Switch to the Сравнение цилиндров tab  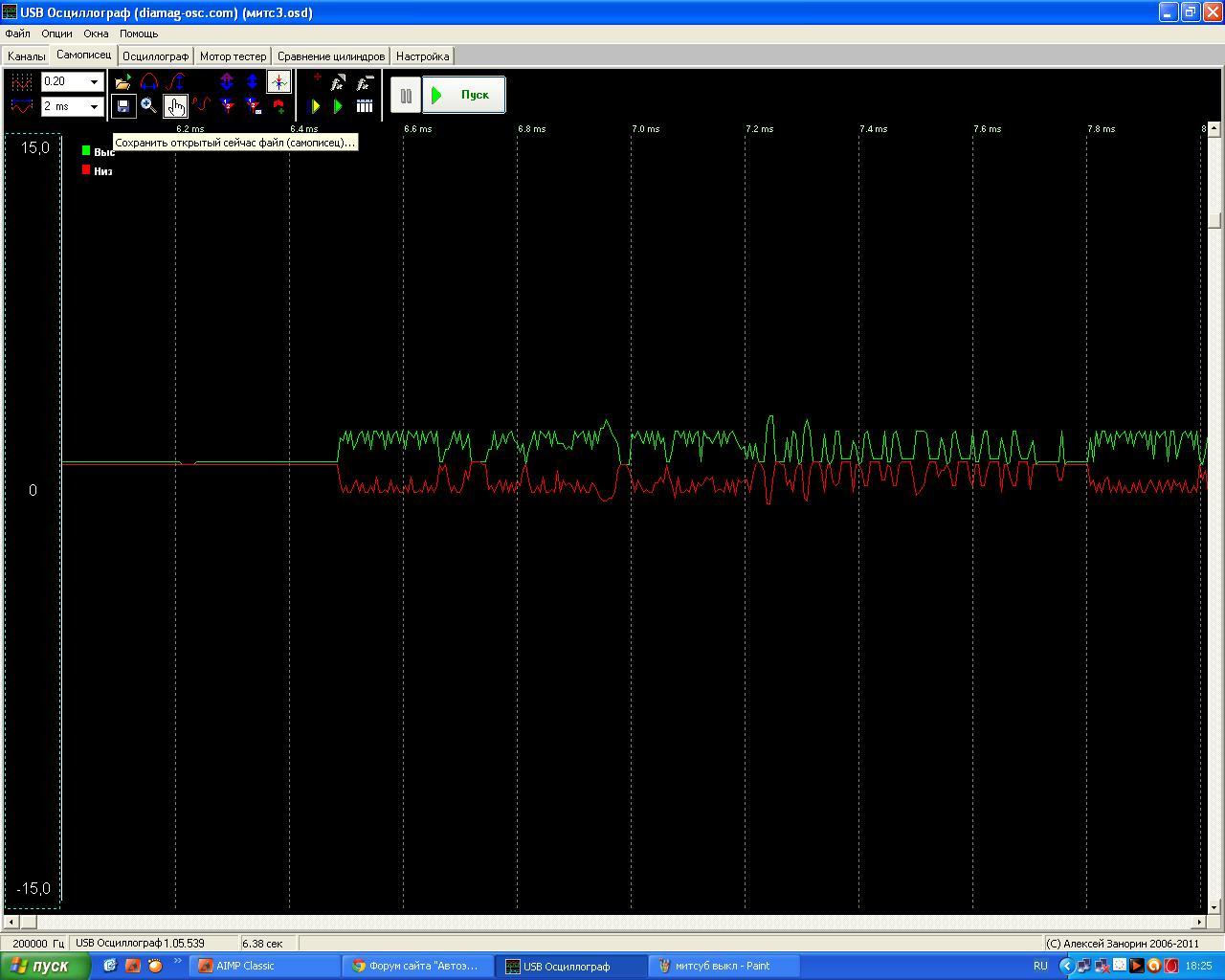[x=331, y=56]
